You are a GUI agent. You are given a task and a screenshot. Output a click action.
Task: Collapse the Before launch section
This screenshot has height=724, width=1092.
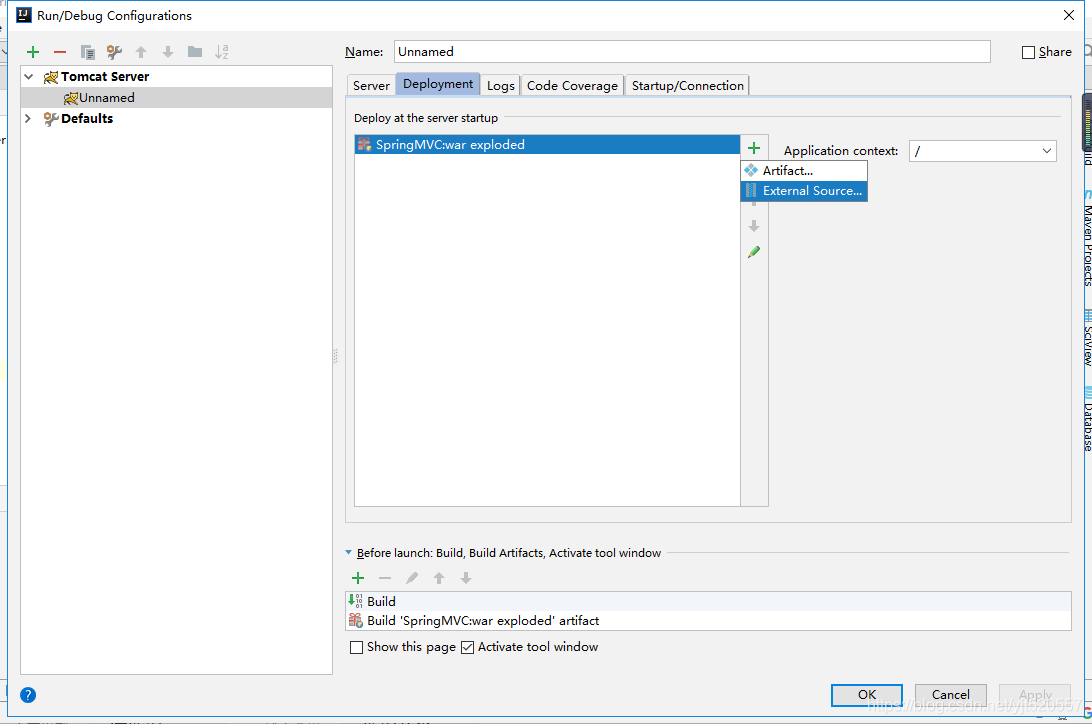[348, 553]
